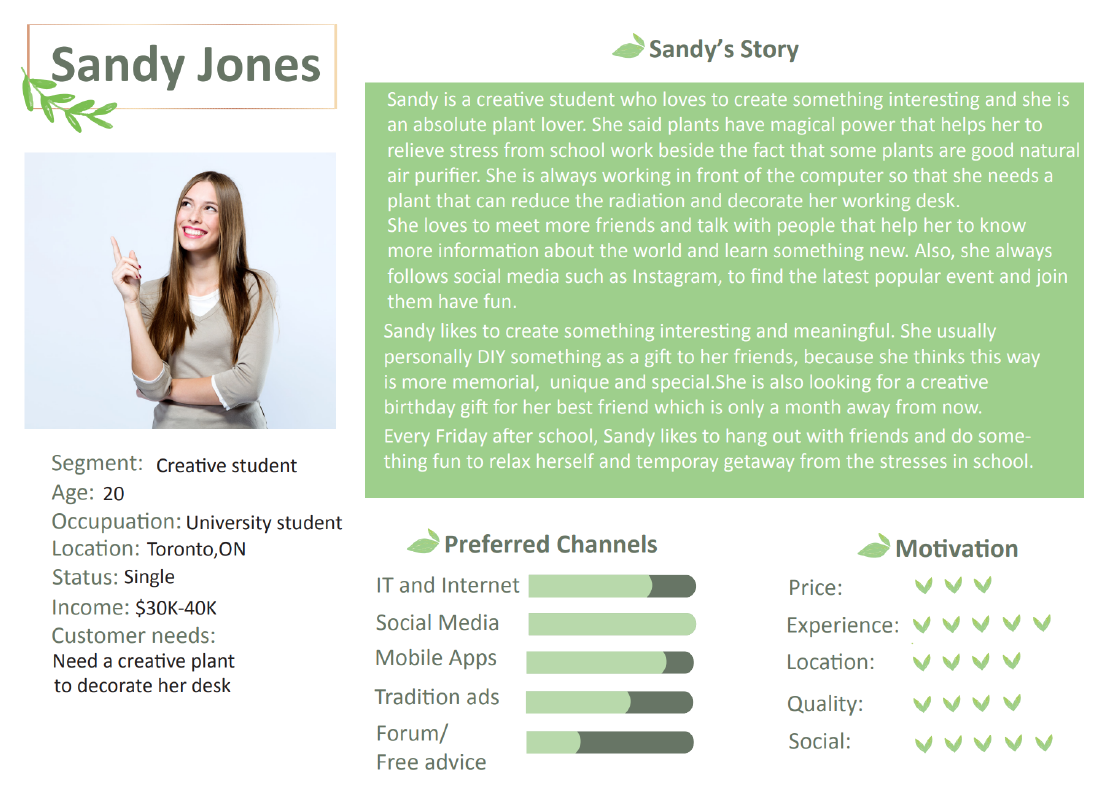This screenshot has width=1113, height=806.
Task: Click the Toronto,ON location text
Action: click(197, 549)
